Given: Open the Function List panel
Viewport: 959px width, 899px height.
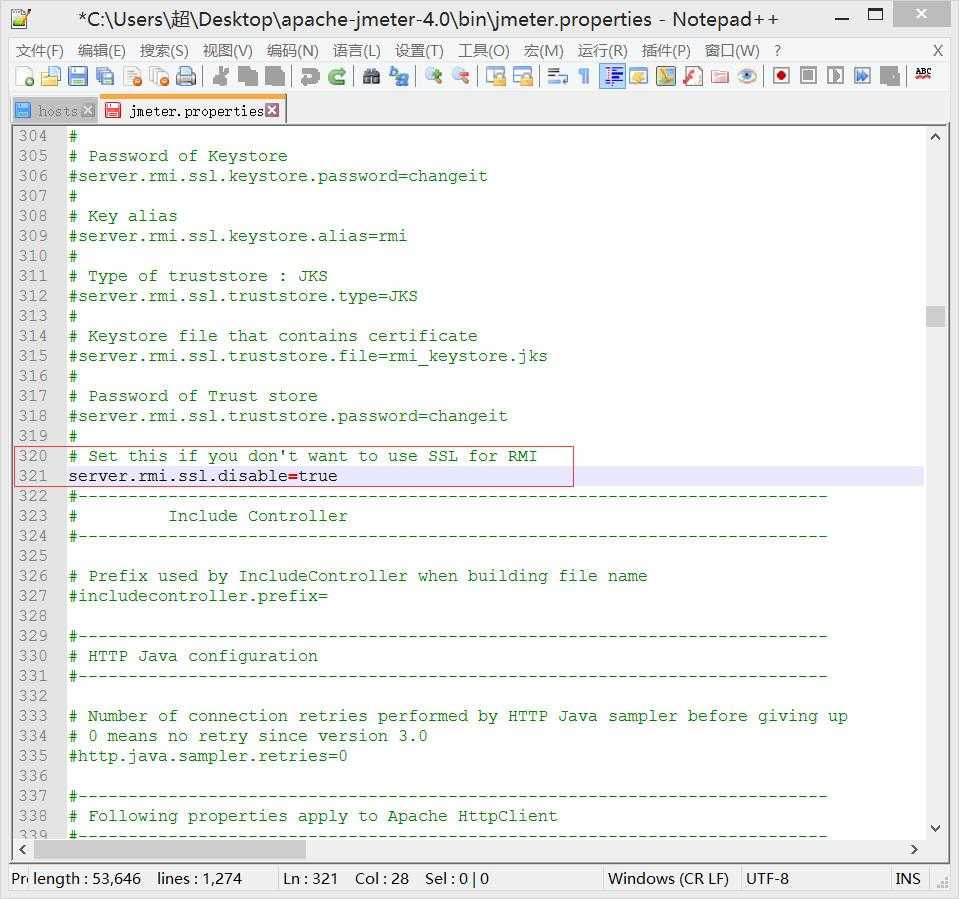Looking at the screenshot, I should pos(692,76).
